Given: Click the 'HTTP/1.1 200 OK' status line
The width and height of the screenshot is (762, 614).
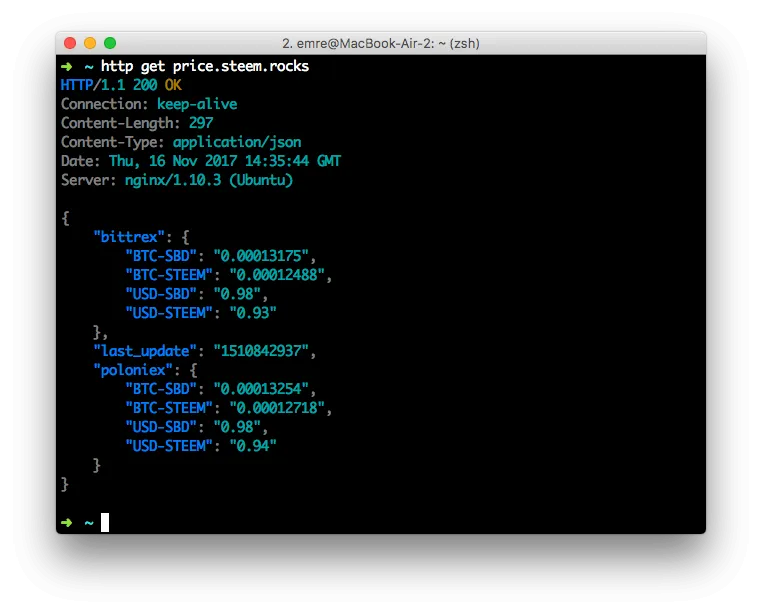Looking at the screenshot, I should tap(121, 85).
